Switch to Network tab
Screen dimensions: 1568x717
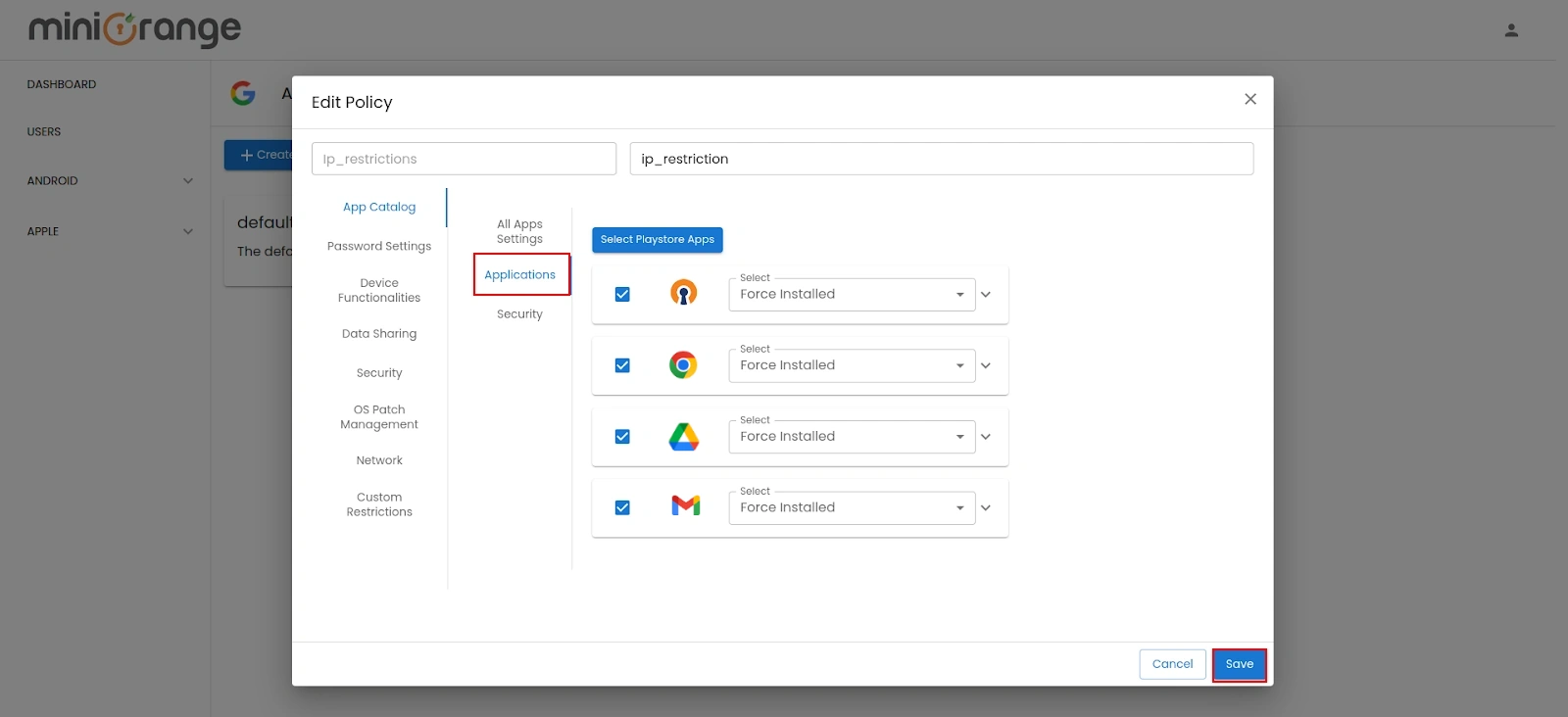[379, 460]
